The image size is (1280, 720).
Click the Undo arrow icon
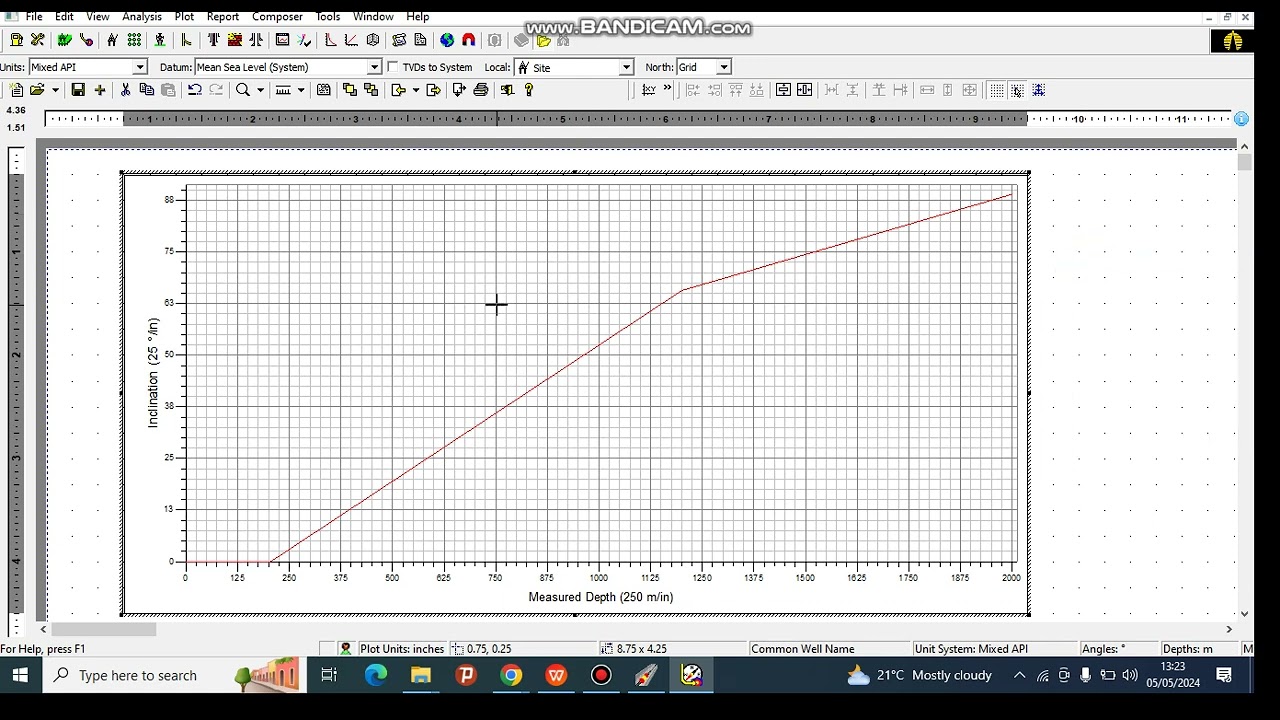click(x=194, y=90)
